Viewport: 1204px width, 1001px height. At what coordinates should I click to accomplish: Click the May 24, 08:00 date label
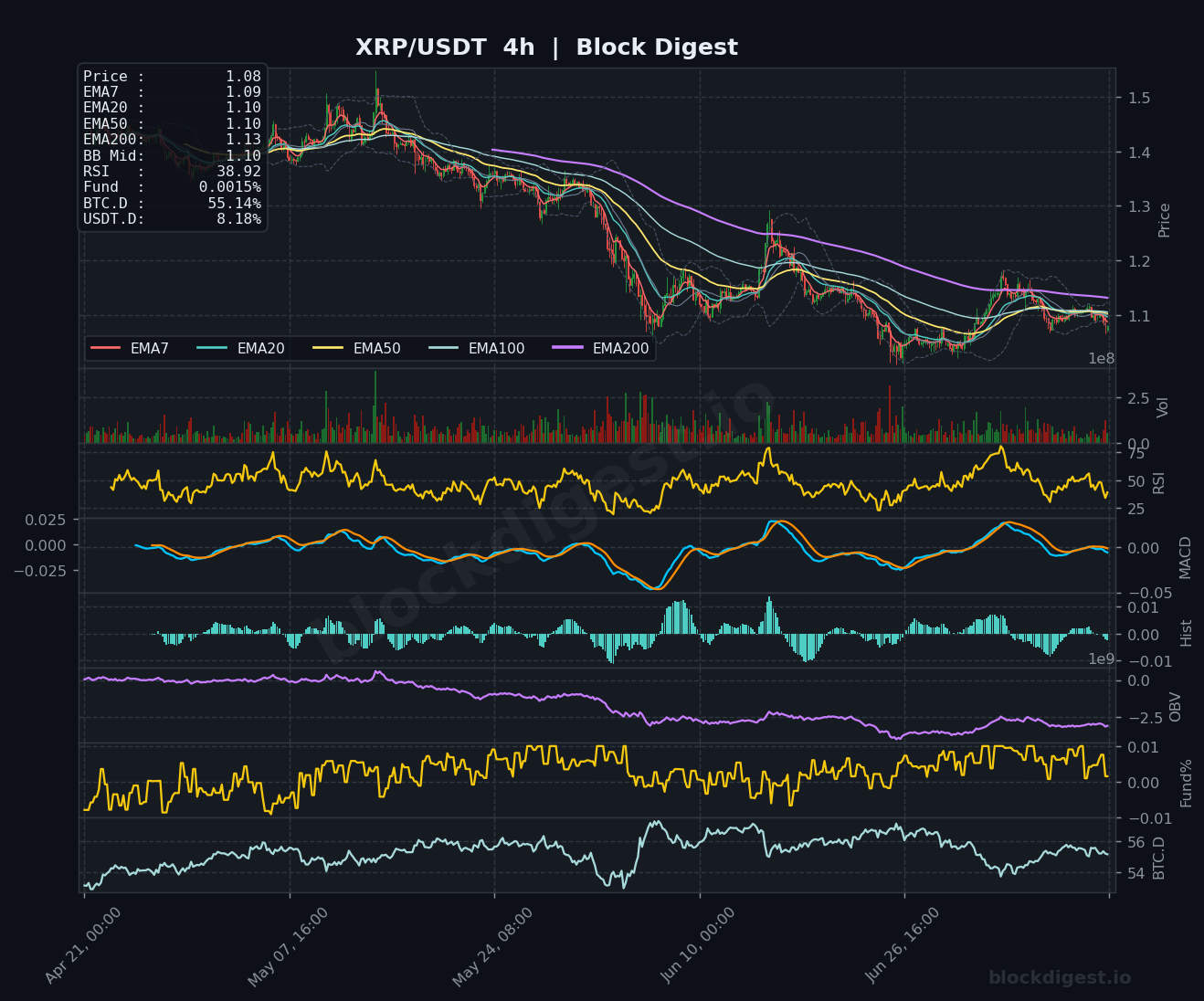tap(492, 946)
